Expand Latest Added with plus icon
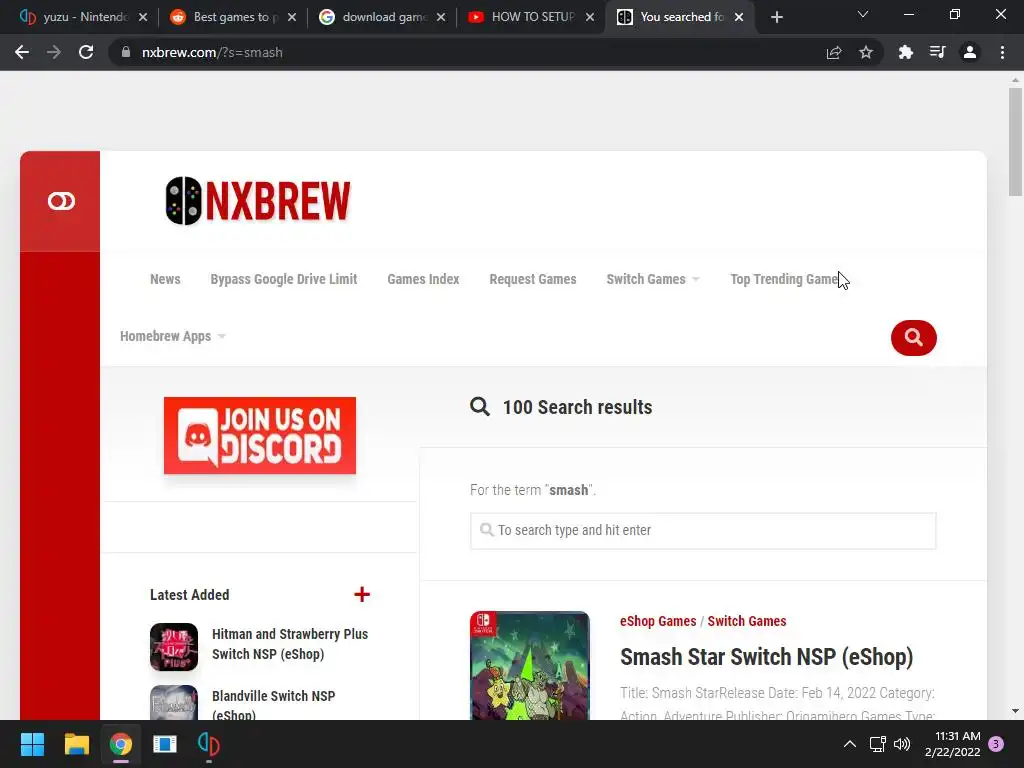 (x=362, y=594)
